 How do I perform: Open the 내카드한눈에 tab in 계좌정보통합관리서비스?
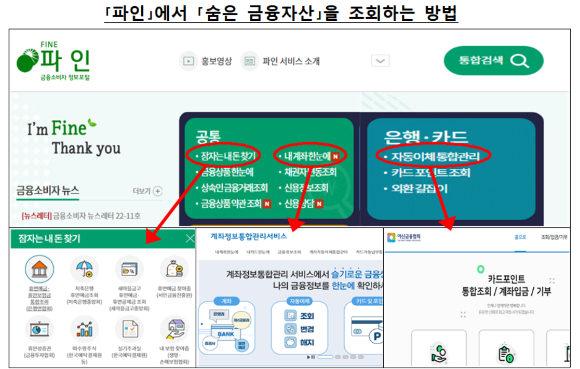tap(258, 252)
